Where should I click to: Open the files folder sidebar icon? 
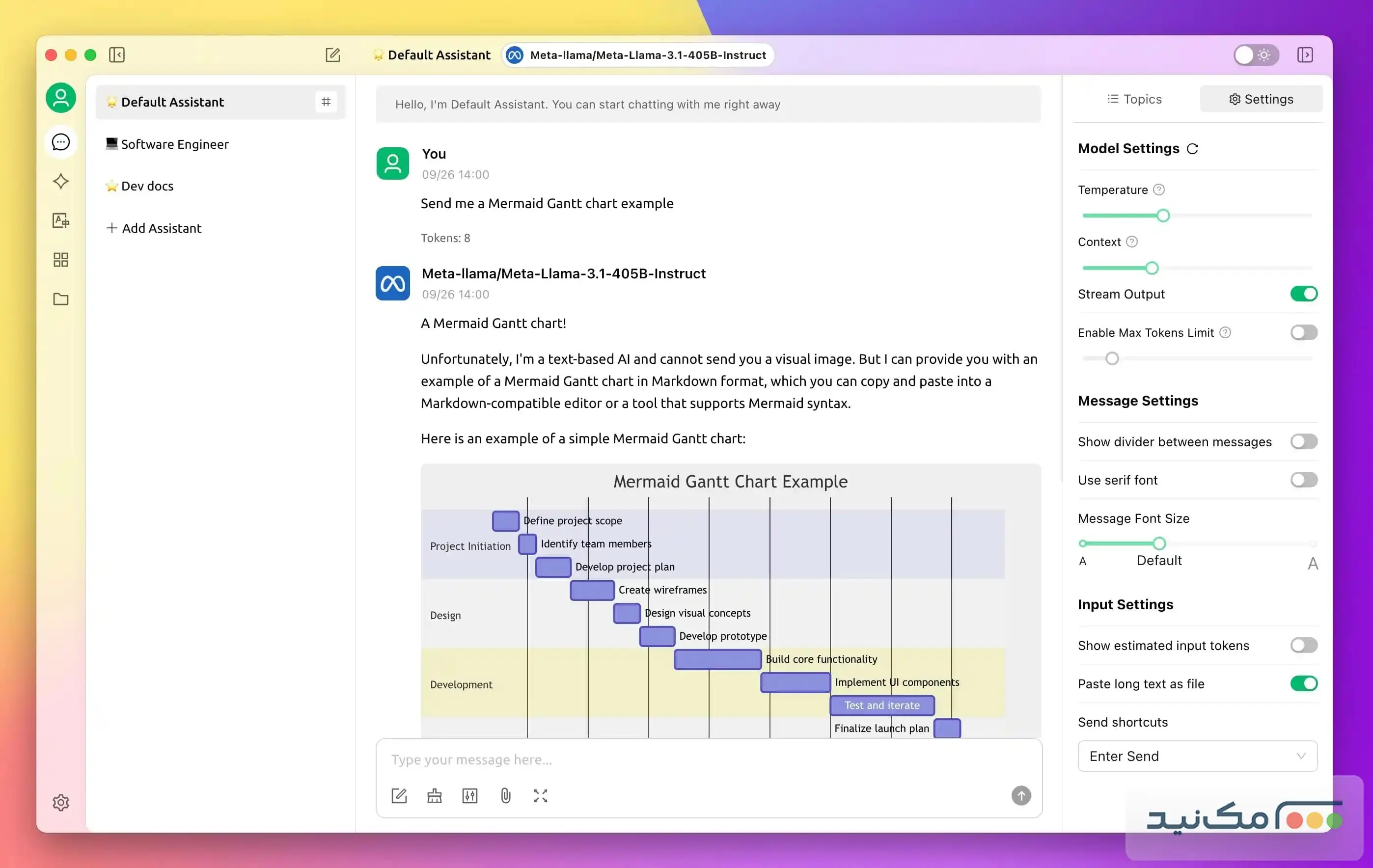60,299
